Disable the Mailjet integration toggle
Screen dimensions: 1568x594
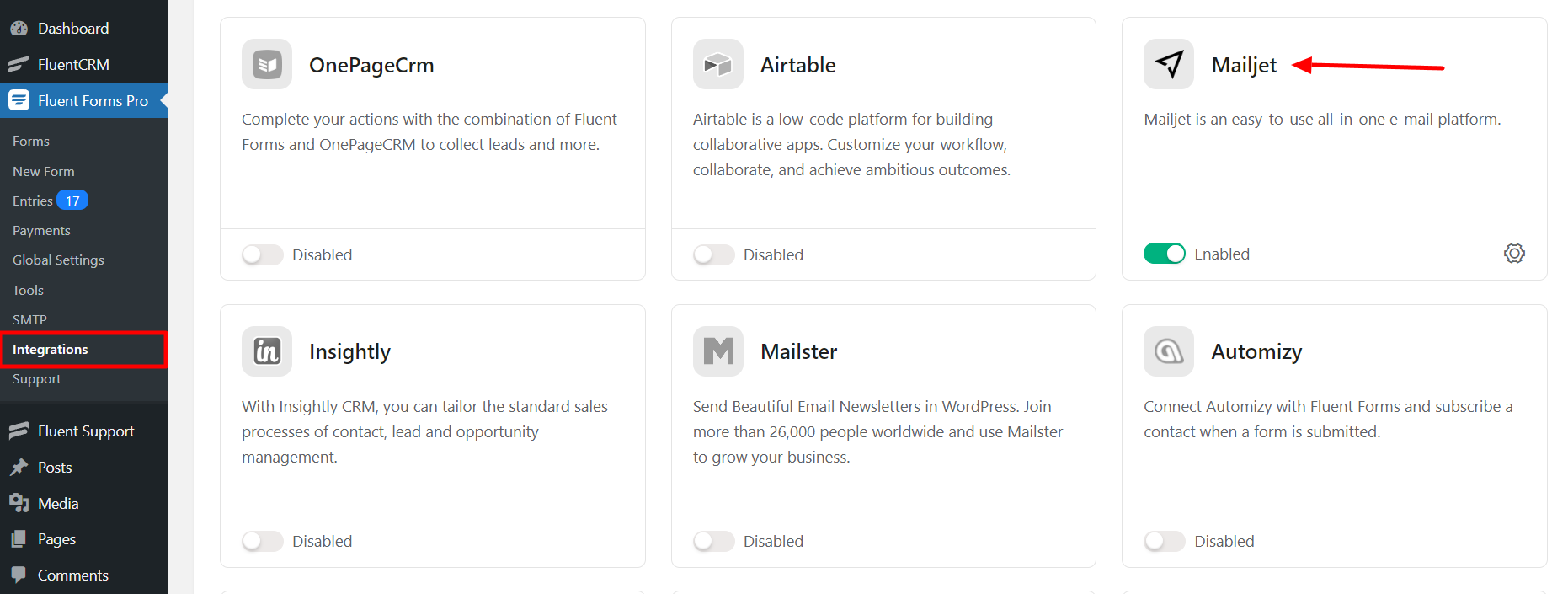[x=1165, y=254]
